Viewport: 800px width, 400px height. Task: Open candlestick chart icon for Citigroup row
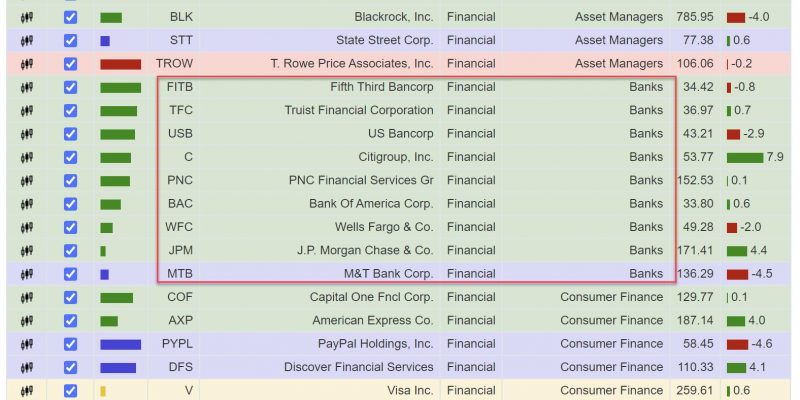click(27, 158)
